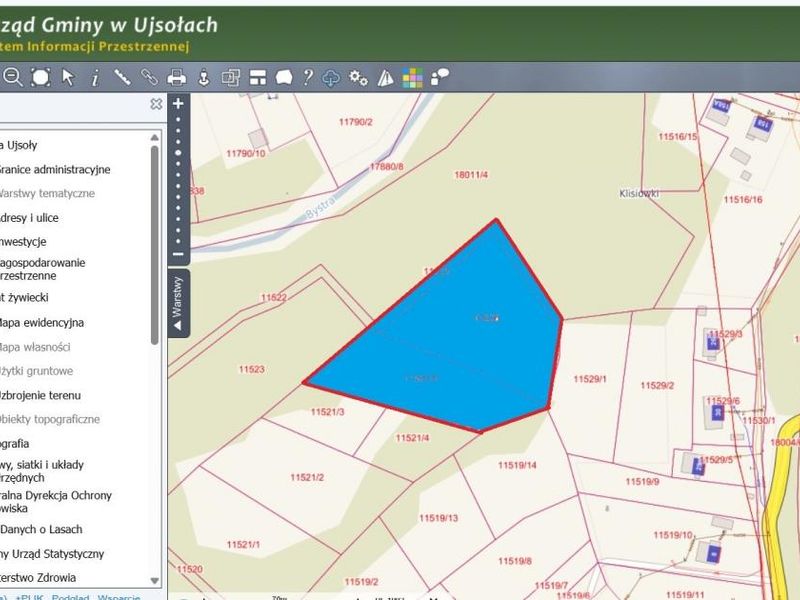Click the cloud download icon
800x600 pixels.
tap(331, 78)
